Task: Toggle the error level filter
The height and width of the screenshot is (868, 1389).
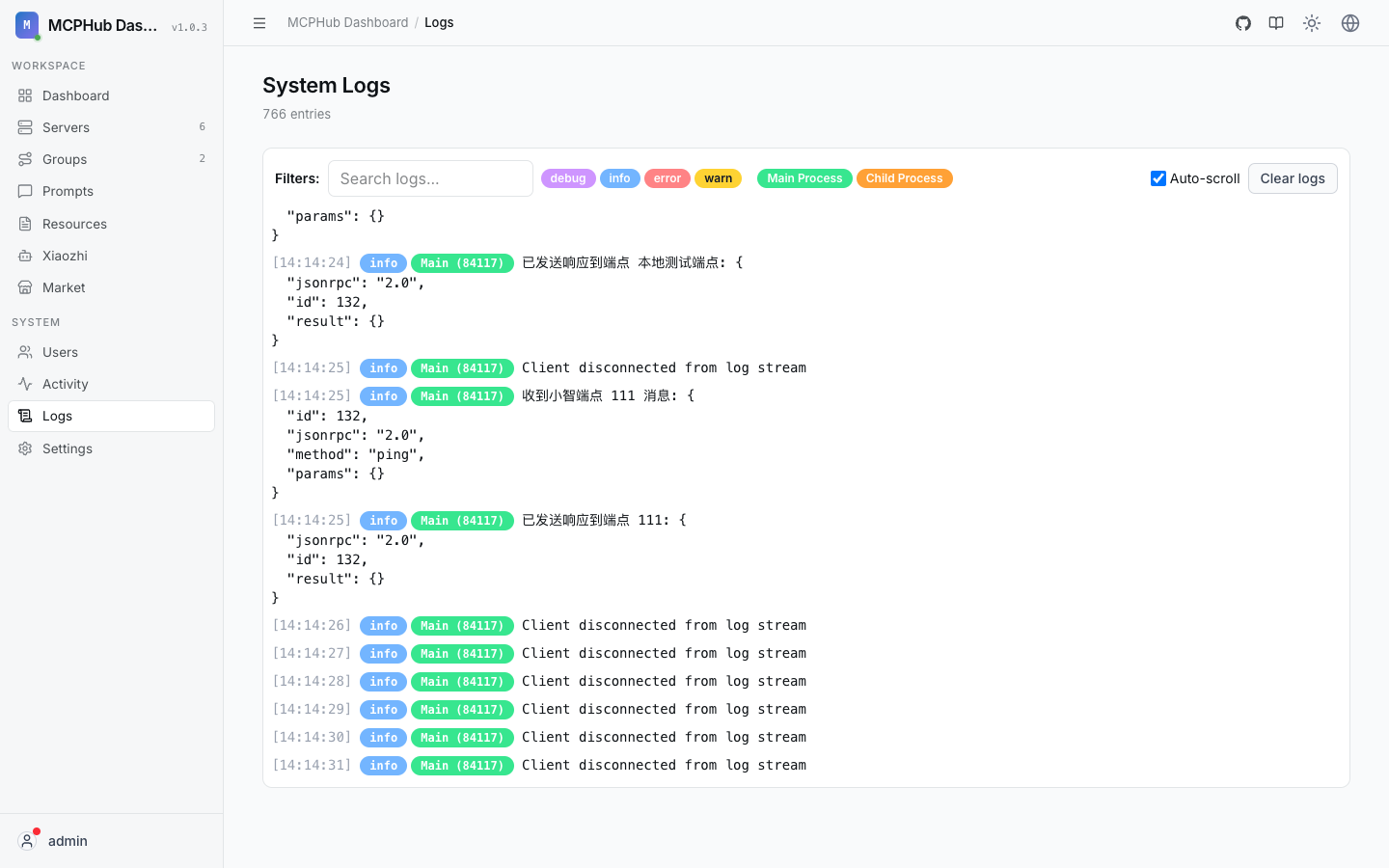Action: point(667,178)
